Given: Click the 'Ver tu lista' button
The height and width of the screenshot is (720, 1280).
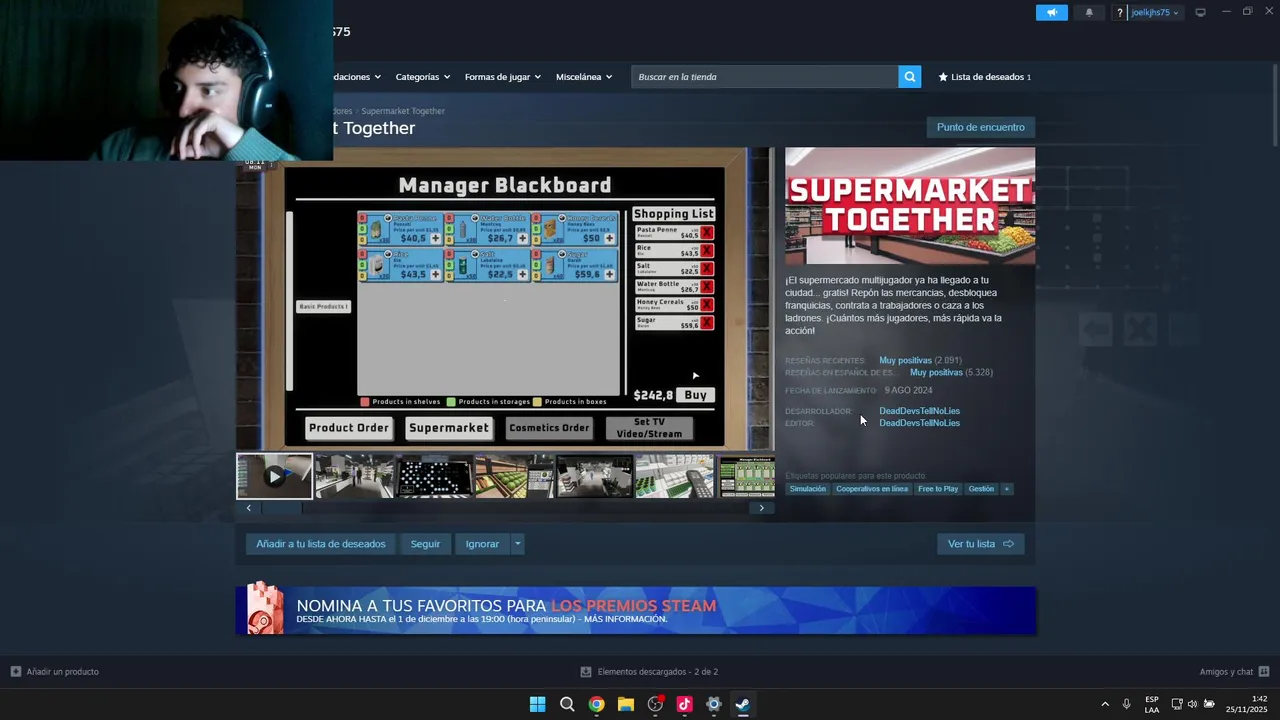Looking at the screenshot, I should 980,544.
